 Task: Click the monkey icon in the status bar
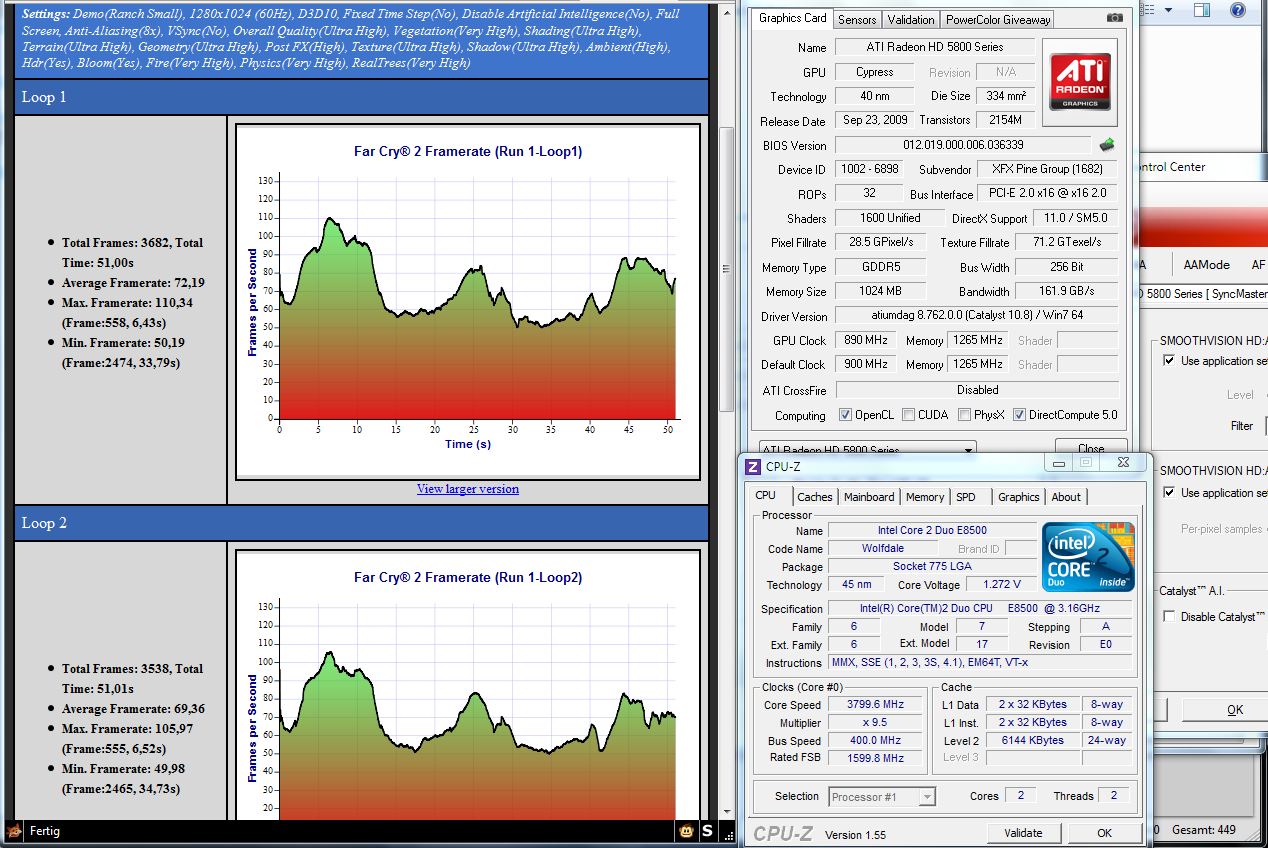(687, 831)
